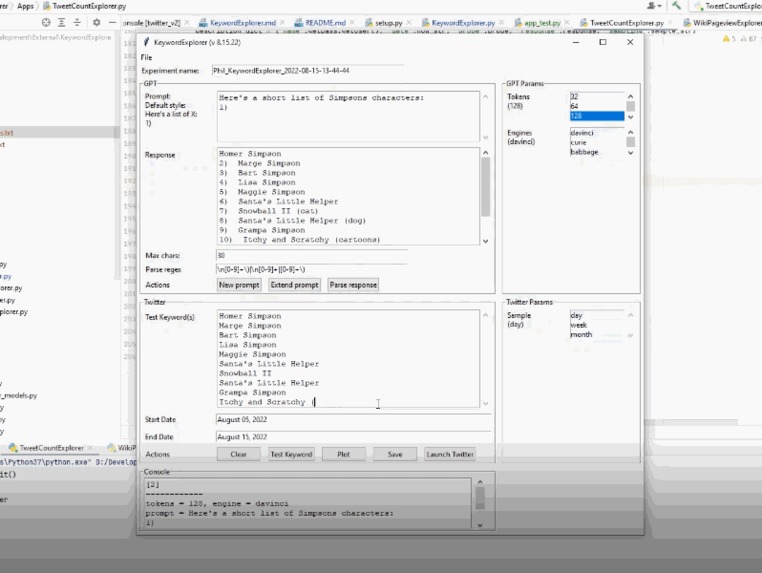Click the Console scrollbar thumb
Image resolution: width=762 pixels, height=573 pixels.
480,498
